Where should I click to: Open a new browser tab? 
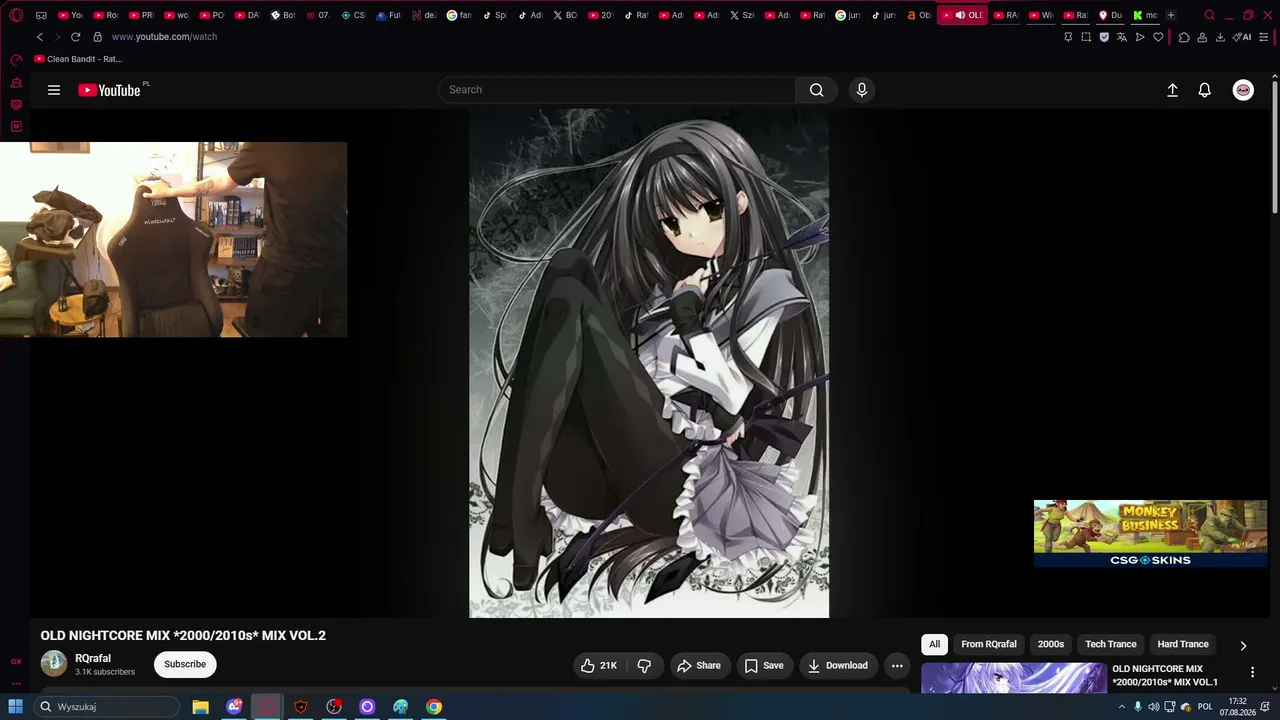click(1171, 15)
